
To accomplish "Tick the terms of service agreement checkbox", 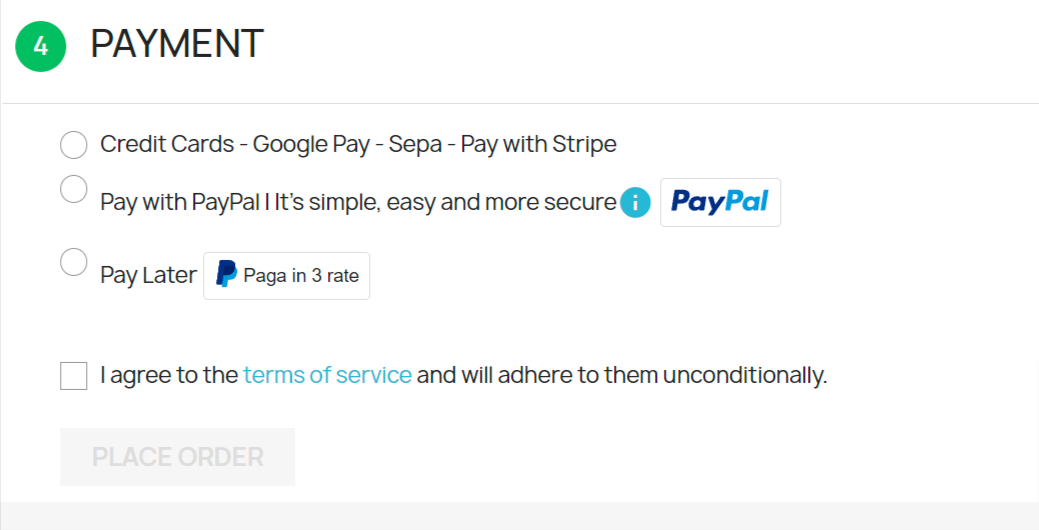I will pos(74,376).
